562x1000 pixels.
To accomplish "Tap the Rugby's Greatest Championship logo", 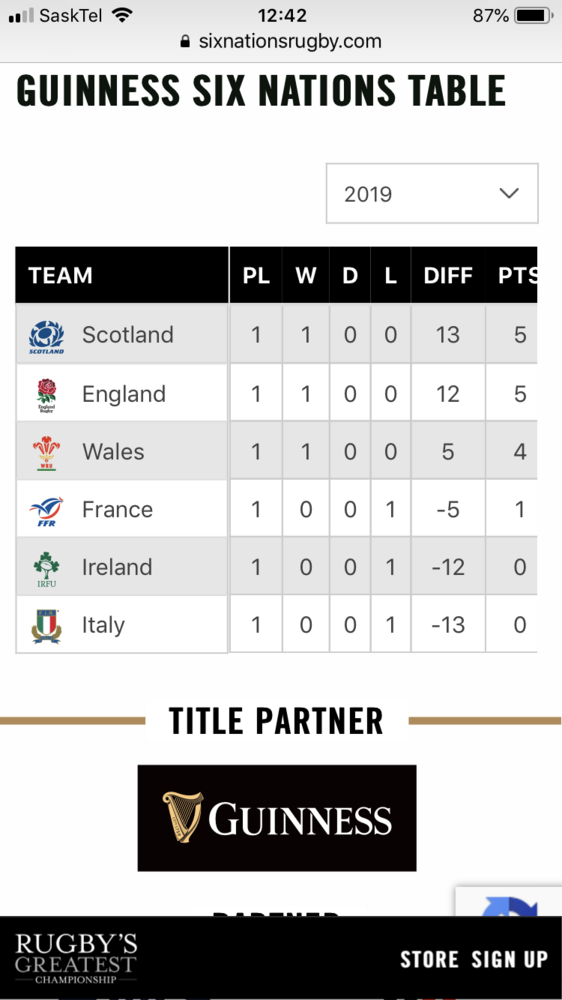I will click(x=76, y=959).
